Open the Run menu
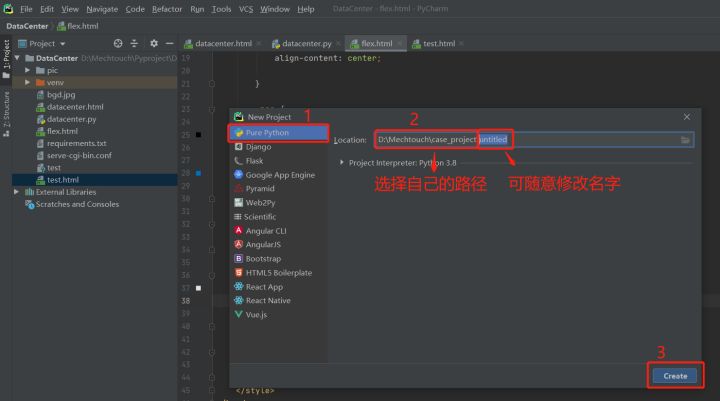The width and height of the screenshot is (720, 401). point(197,9)
